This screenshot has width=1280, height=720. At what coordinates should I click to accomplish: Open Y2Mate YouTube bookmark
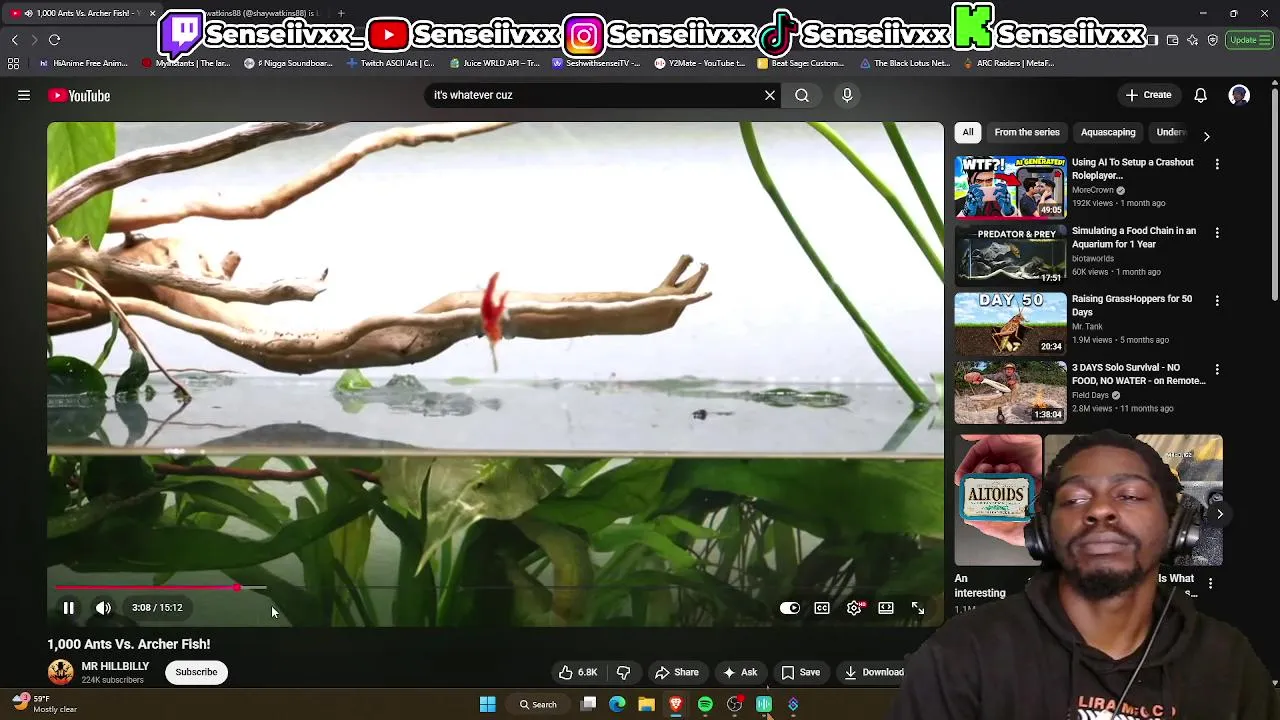[x=700, y=63]
